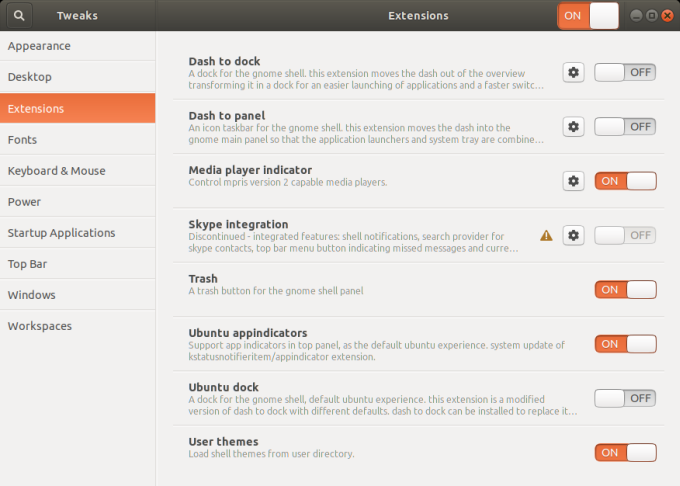Select Extensions in the sidebar
This screenshot has width=680, height=486.
click(x=78, y=108)
